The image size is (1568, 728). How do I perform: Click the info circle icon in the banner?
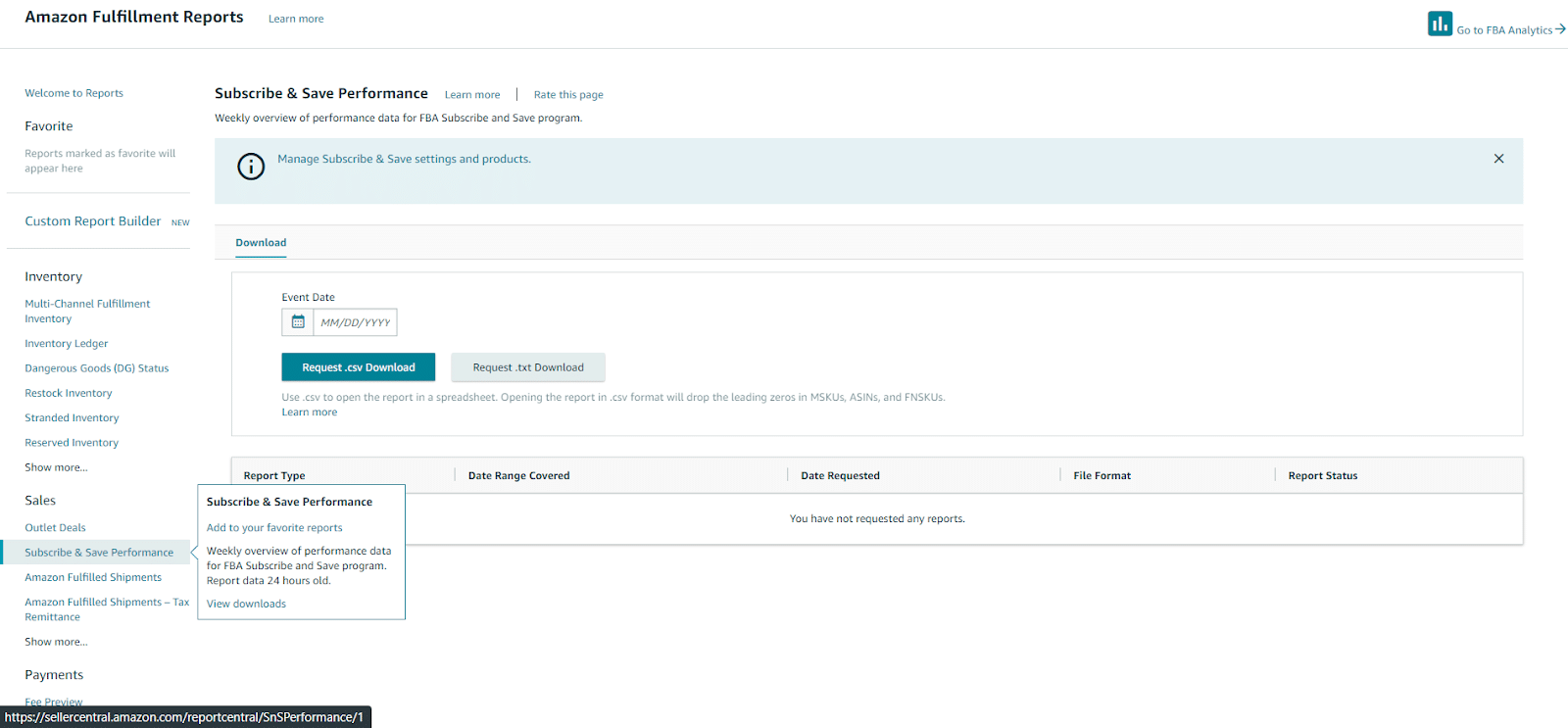click(x=251, y=167)
